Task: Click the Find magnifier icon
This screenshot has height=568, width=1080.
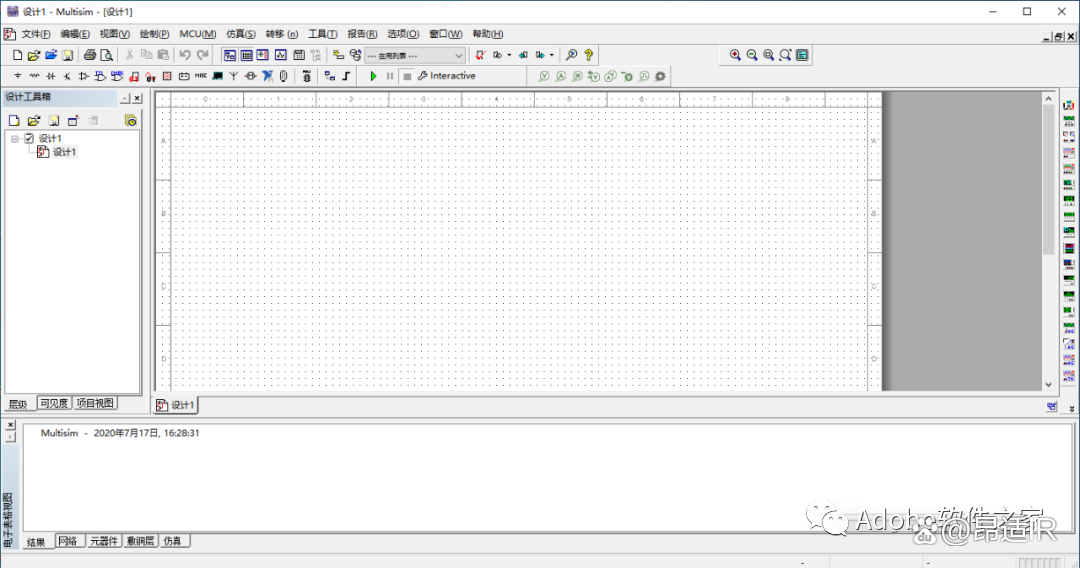Action: (x=571, y=55)
